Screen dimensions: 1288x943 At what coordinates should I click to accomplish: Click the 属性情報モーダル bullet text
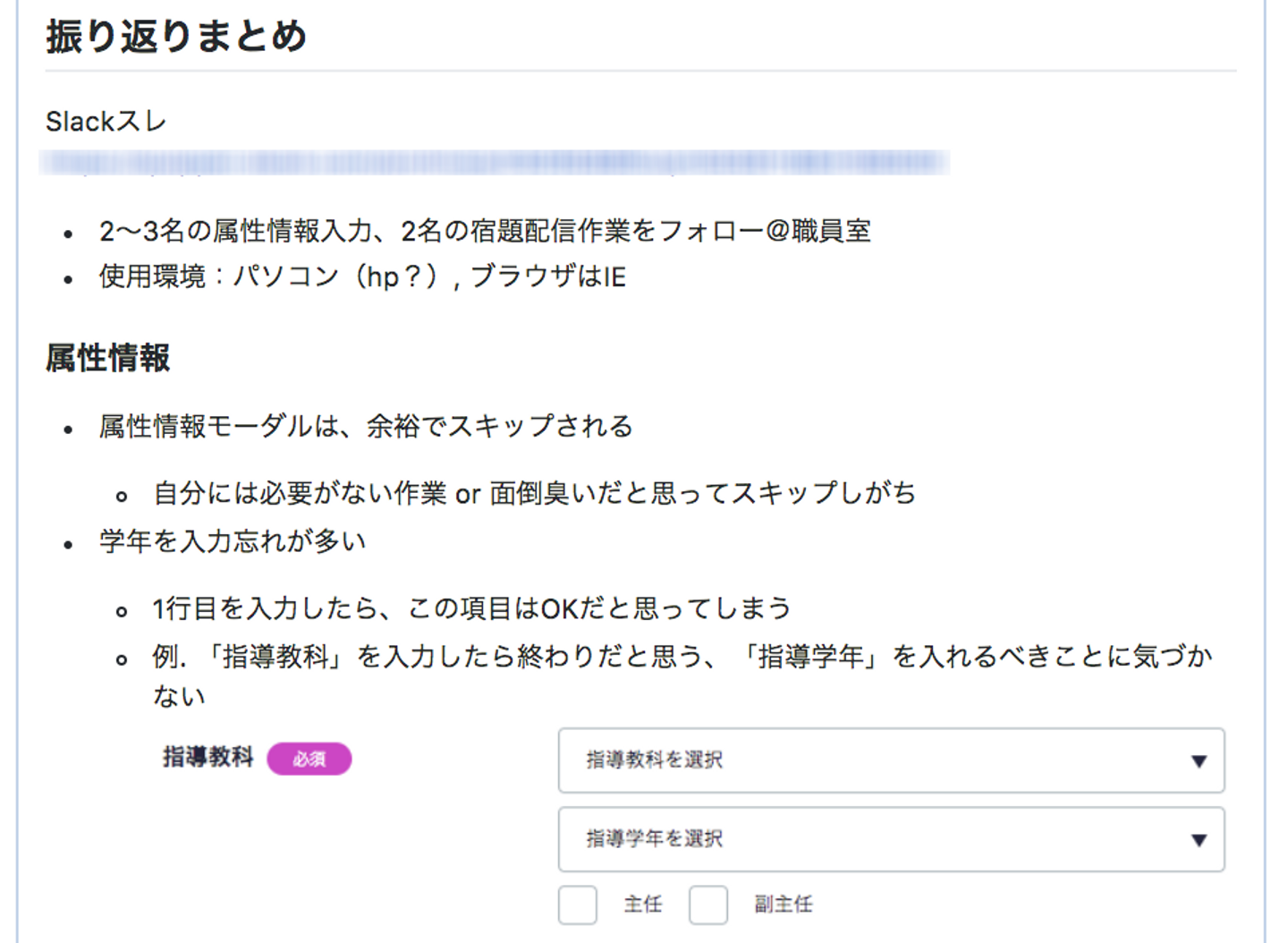coord(365,426)
